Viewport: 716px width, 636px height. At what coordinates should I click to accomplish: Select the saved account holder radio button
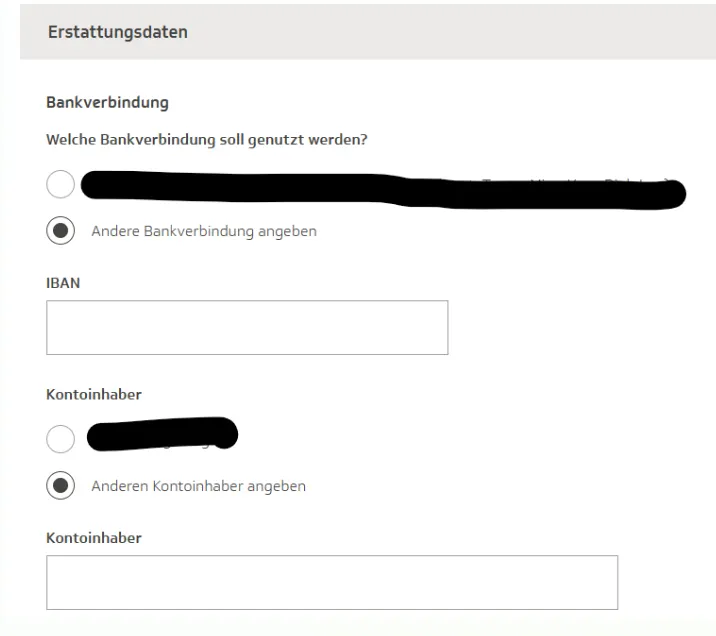coord(60,439)
